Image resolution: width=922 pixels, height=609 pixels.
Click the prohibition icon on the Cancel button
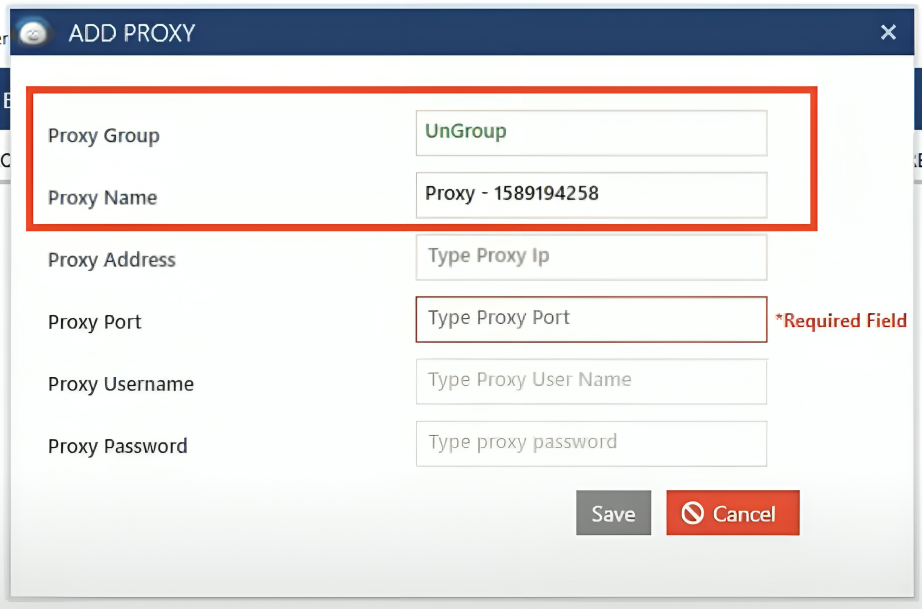(x=692, y=513)
